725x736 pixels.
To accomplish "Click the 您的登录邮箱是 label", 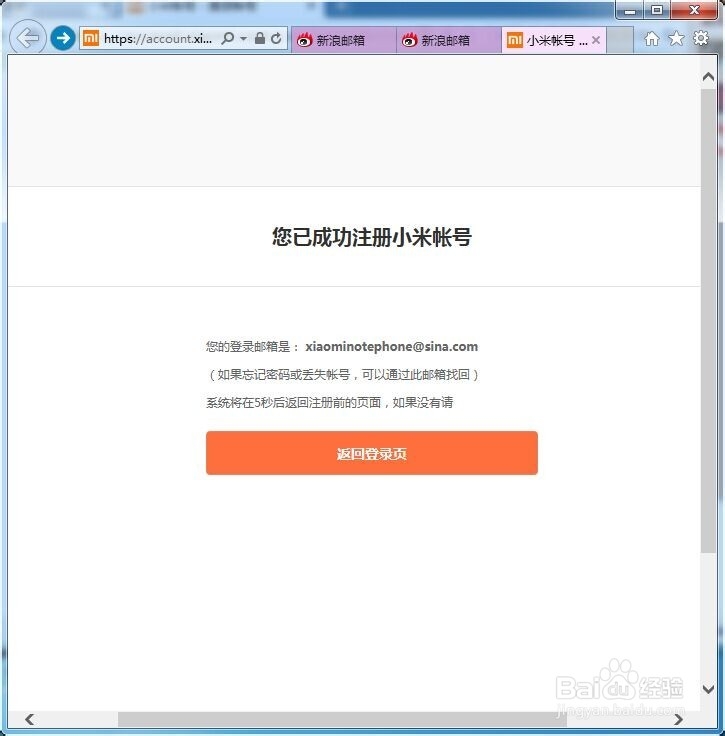I will 252,346.
